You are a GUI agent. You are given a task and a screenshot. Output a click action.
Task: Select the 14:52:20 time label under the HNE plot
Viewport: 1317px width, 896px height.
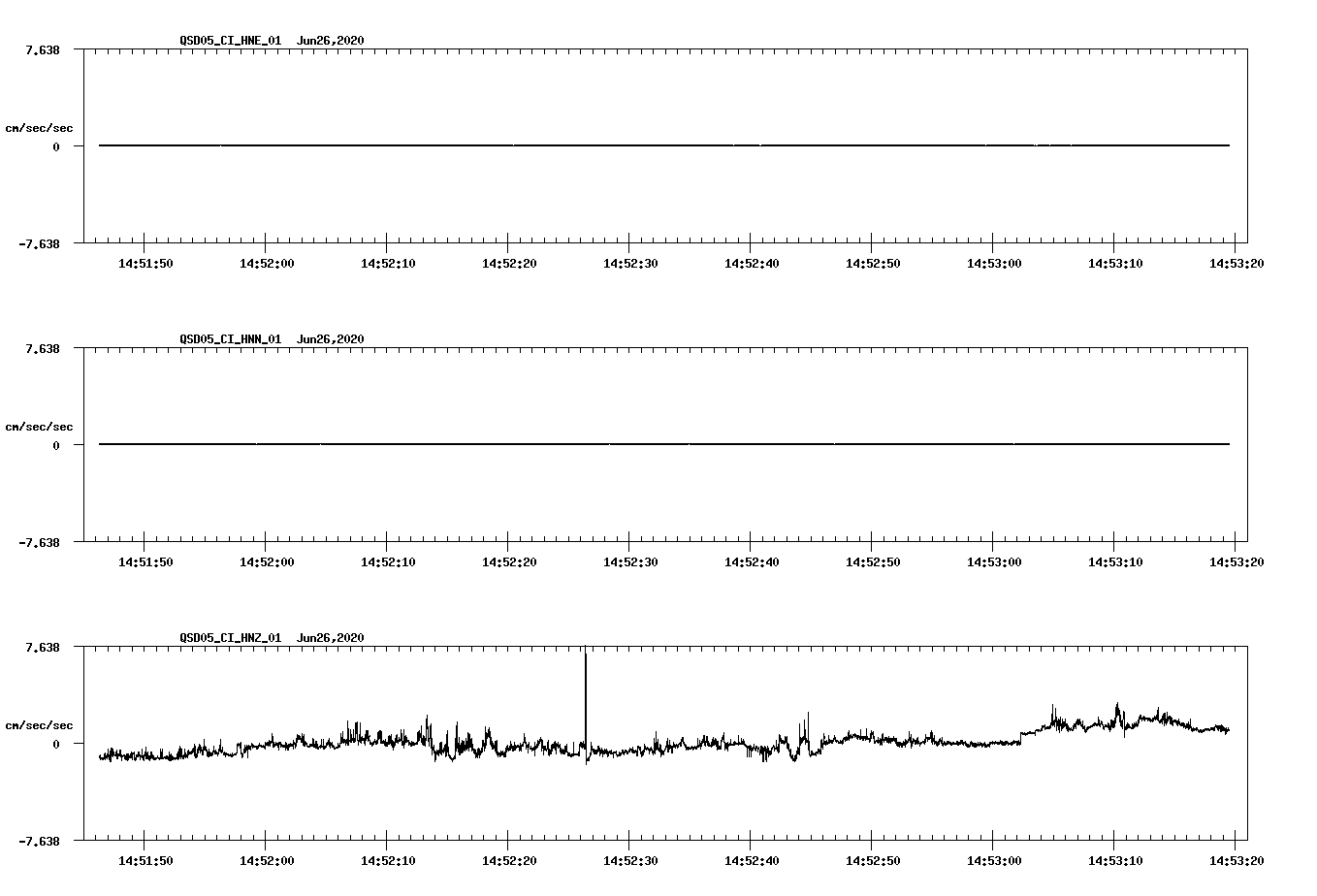509,263
